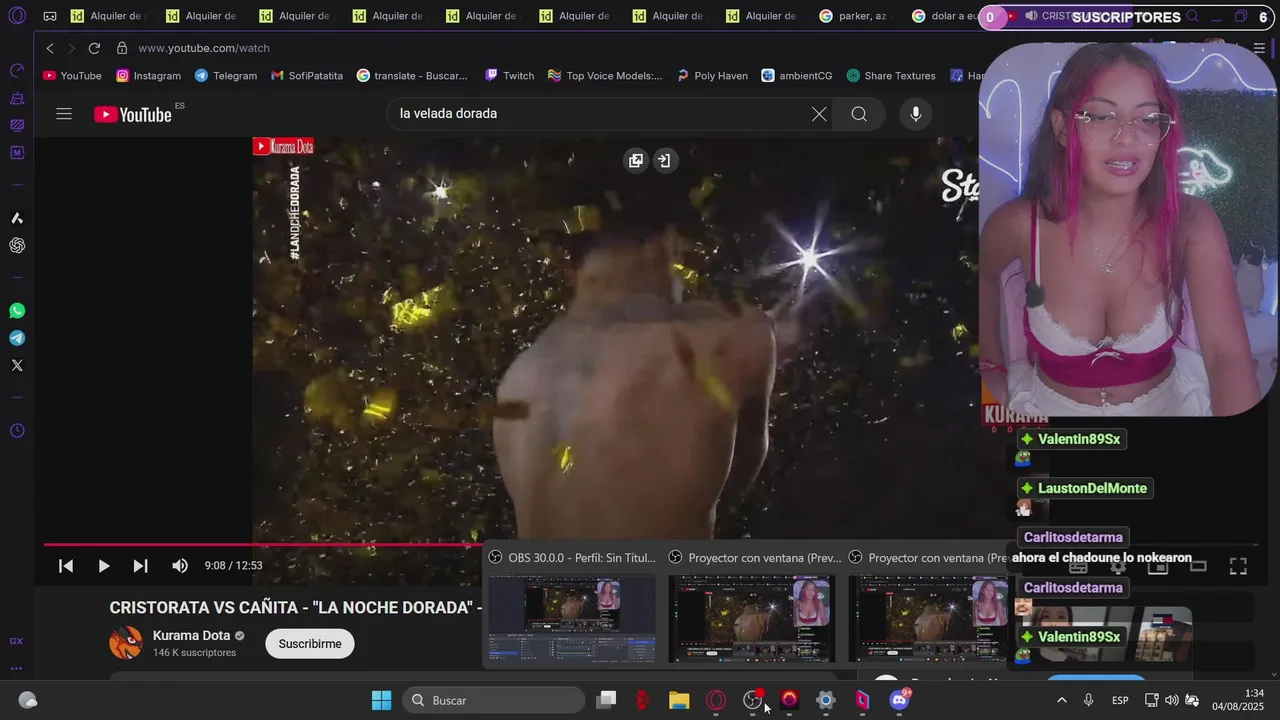
Task: Show hidden system tray icons
Action: (1061, 700)
